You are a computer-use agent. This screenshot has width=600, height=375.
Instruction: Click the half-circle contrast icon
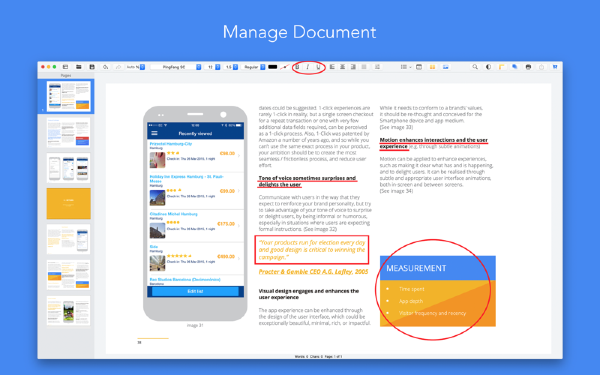(488, 67)
